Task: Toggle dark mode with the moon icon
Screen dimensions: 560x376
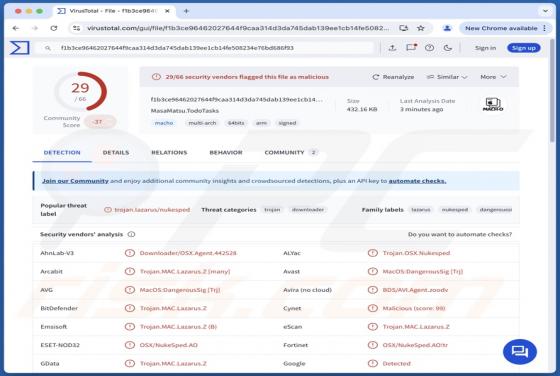Action: [x=448, y=48]
